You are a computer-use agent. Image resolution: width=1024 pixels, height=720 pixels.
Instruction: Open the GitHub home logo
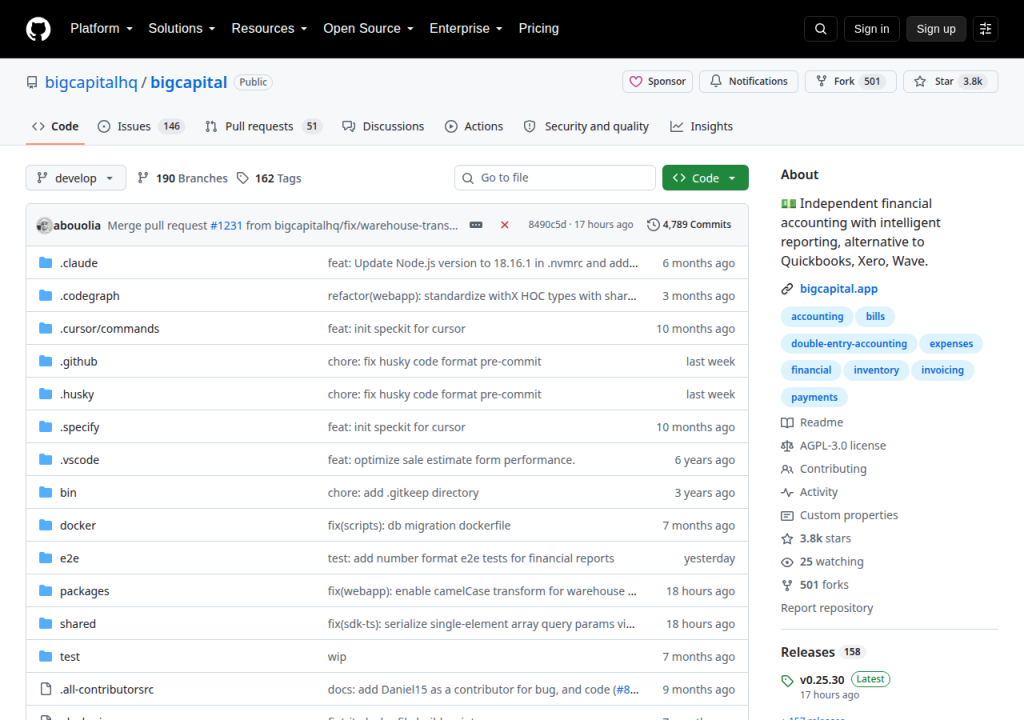(x=38, y=29)
